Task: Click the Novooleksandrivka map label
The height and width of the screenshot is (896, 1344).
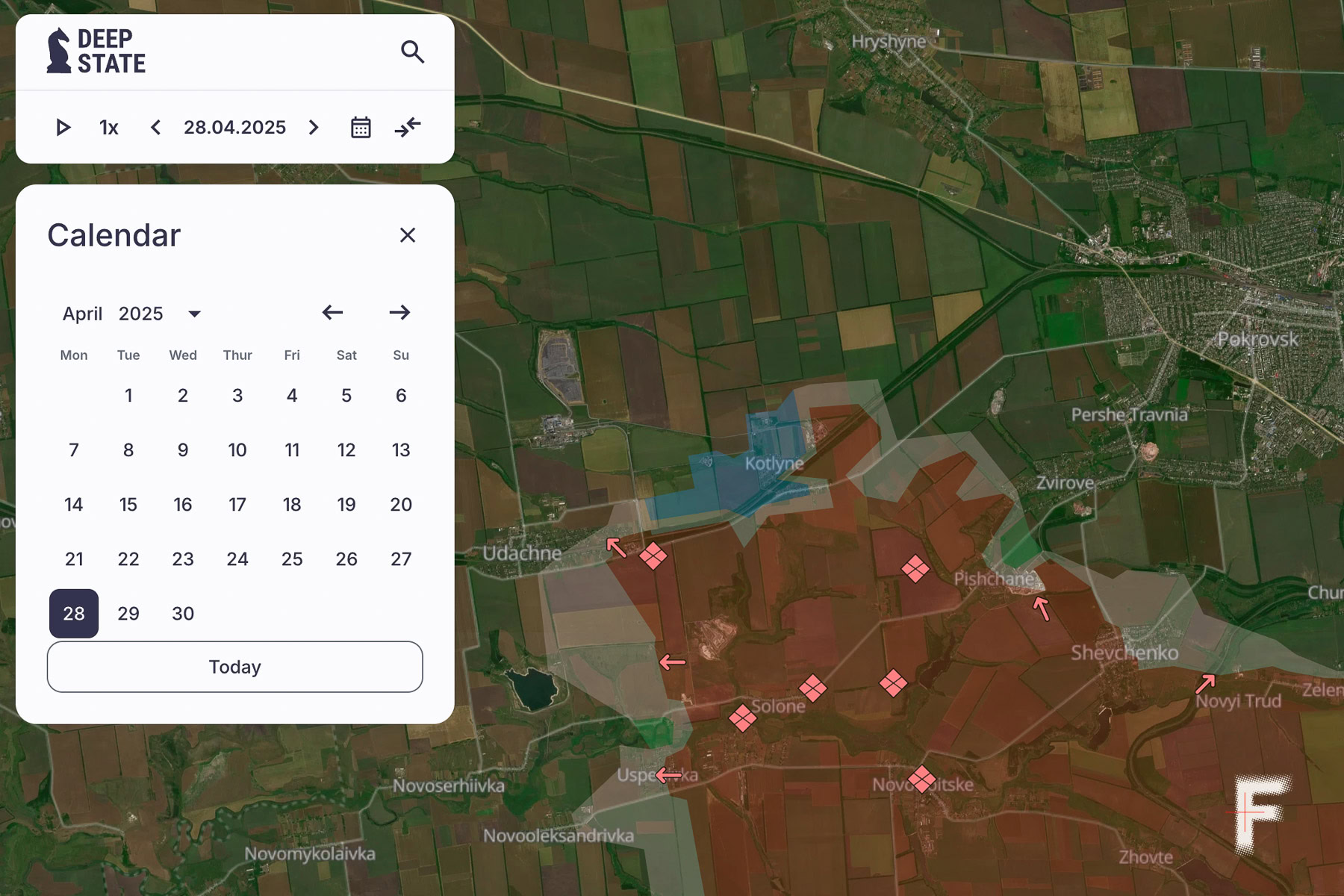Action: click(559, 836)
